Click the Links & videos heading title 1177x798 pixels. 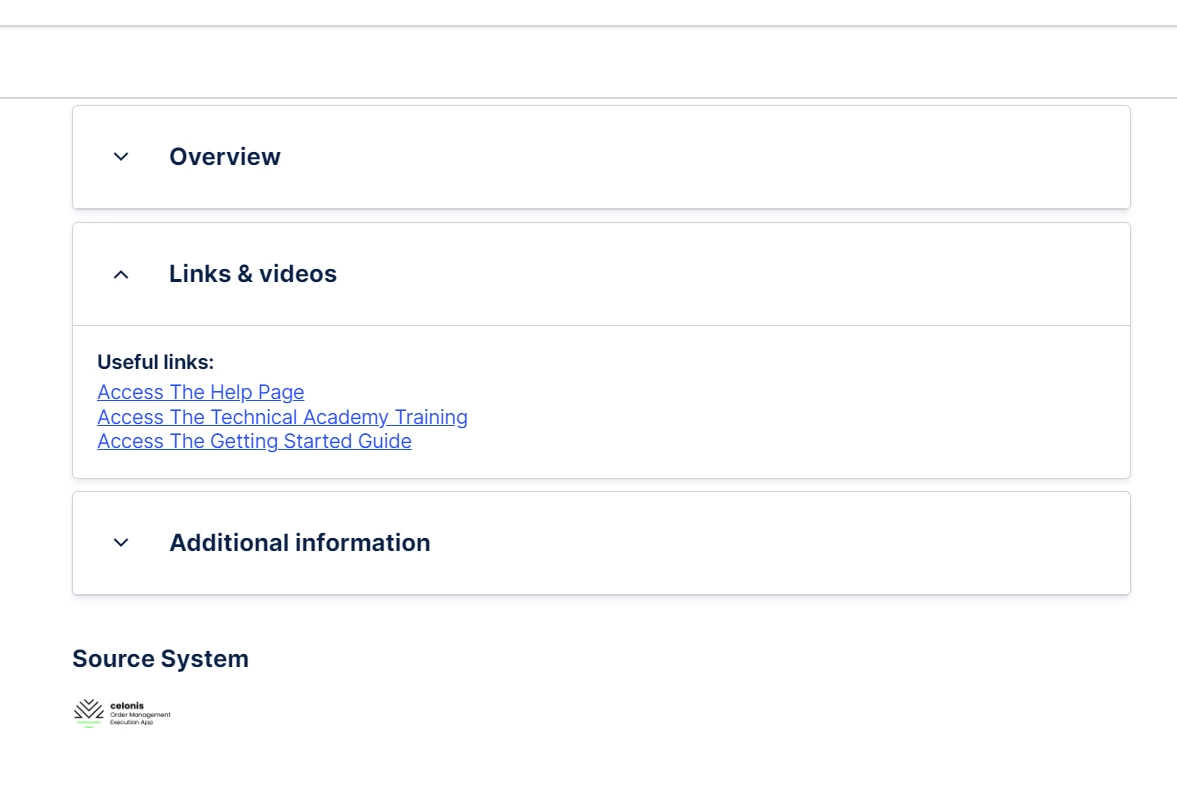(x=253, y=274)
